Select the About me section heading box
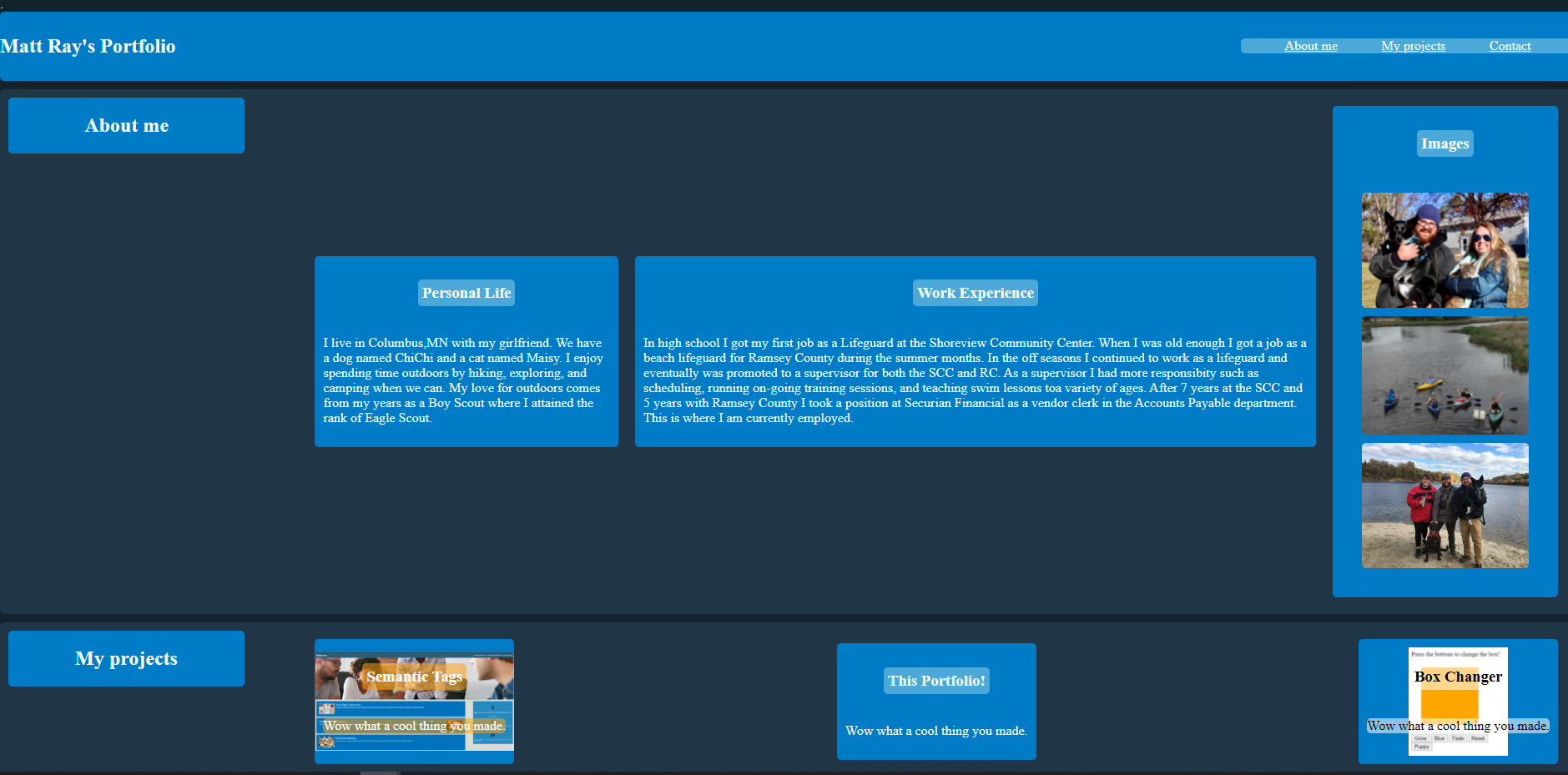Screen dimensions: 1568x775 pyautogui.click(x=126, y=125)
